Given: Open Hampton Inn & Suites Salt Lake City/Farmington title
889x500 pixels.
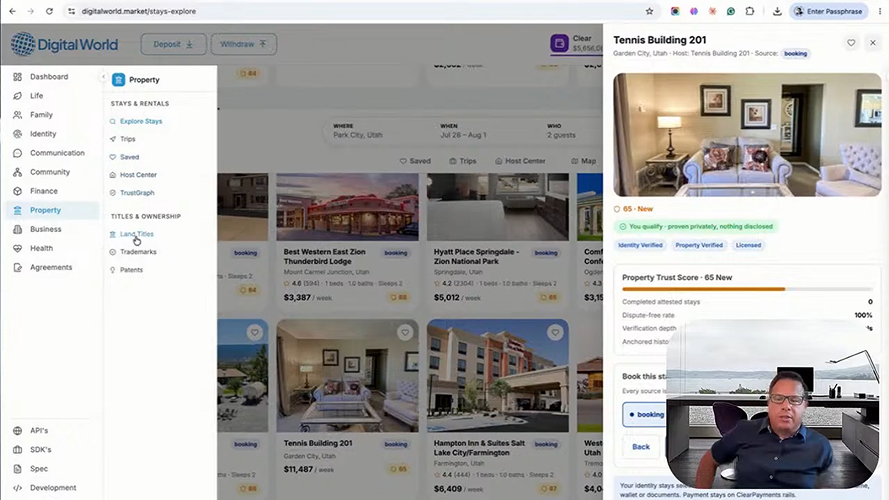Looking at the screenshot, I should pos(479,448).
